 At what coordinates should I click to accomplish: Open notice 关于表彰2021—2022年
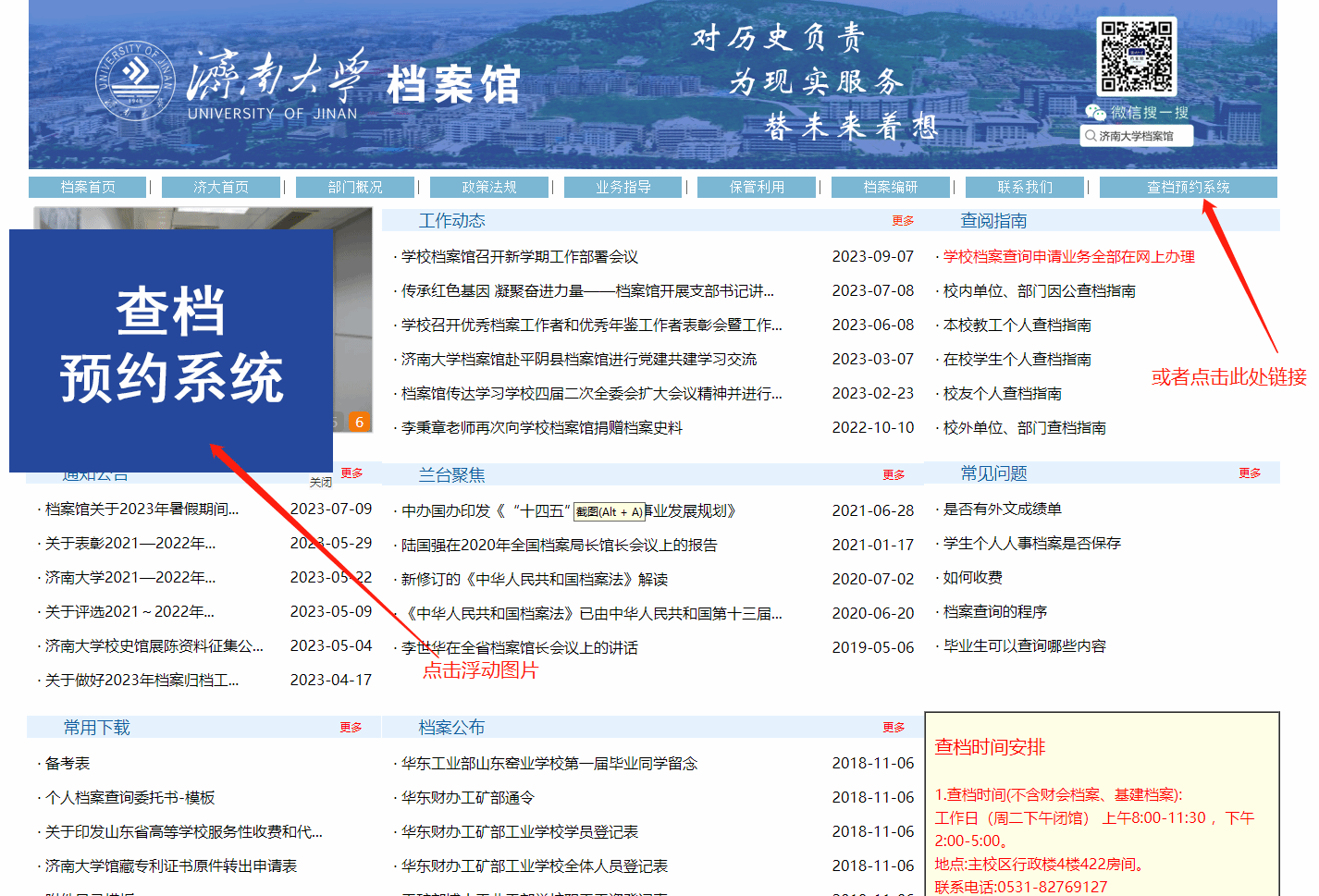pyautogui.click(x=130, y=543)
